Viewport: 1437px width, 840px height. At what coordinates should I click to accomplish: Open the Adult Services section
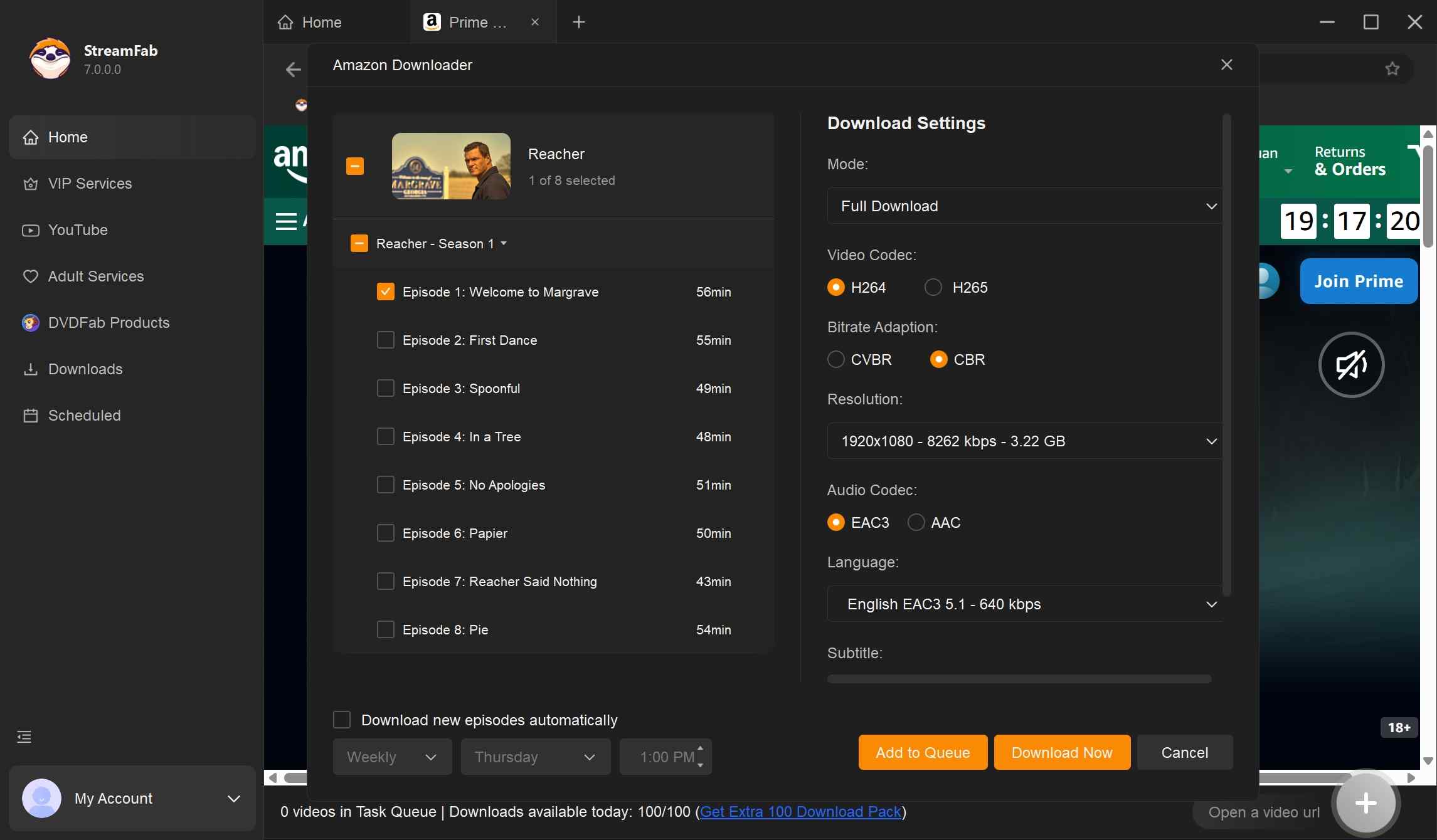[96, 276]
